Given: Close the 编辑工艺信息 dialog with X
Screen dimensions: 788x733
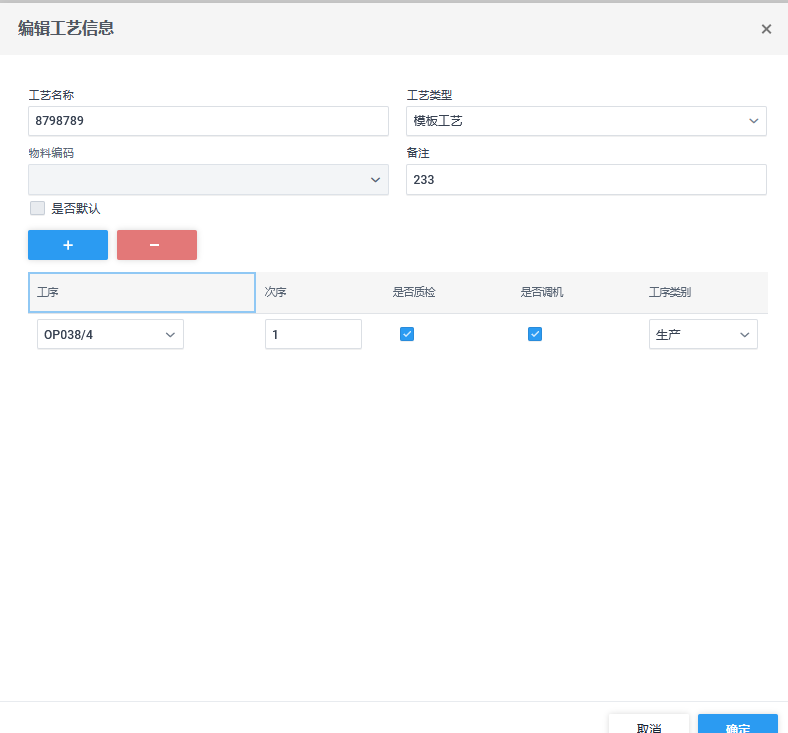Looking at the screenshot, I should (x=766, y=29).
